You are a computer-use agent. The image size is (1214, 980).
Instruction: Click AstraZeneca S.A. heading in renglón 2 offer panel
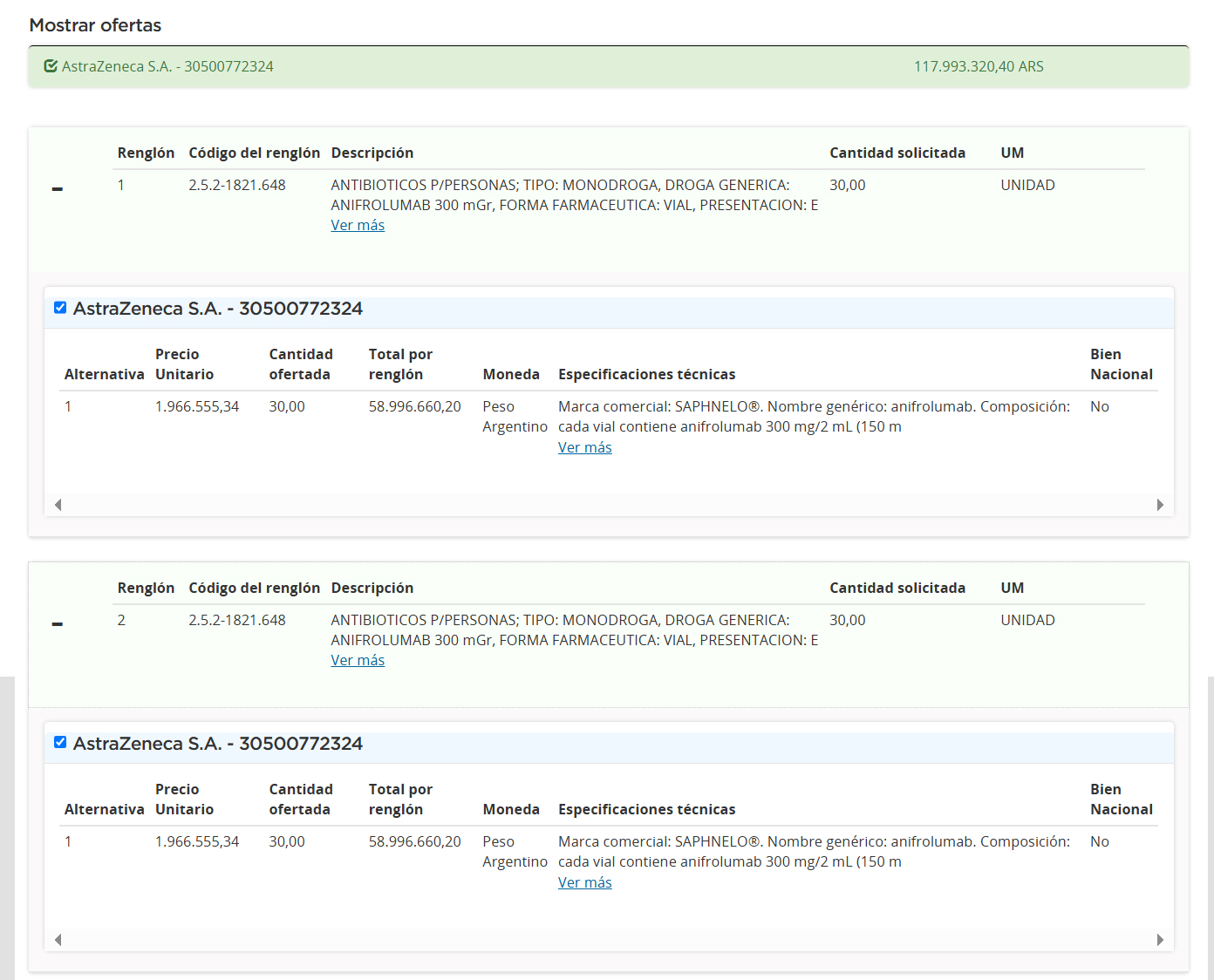click(x=218, y=744)
